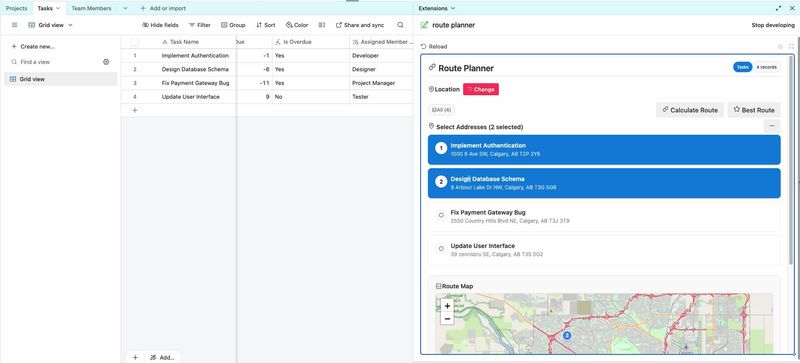
Task: Select Grid view in the views sidebar
Action: point(61,79)
